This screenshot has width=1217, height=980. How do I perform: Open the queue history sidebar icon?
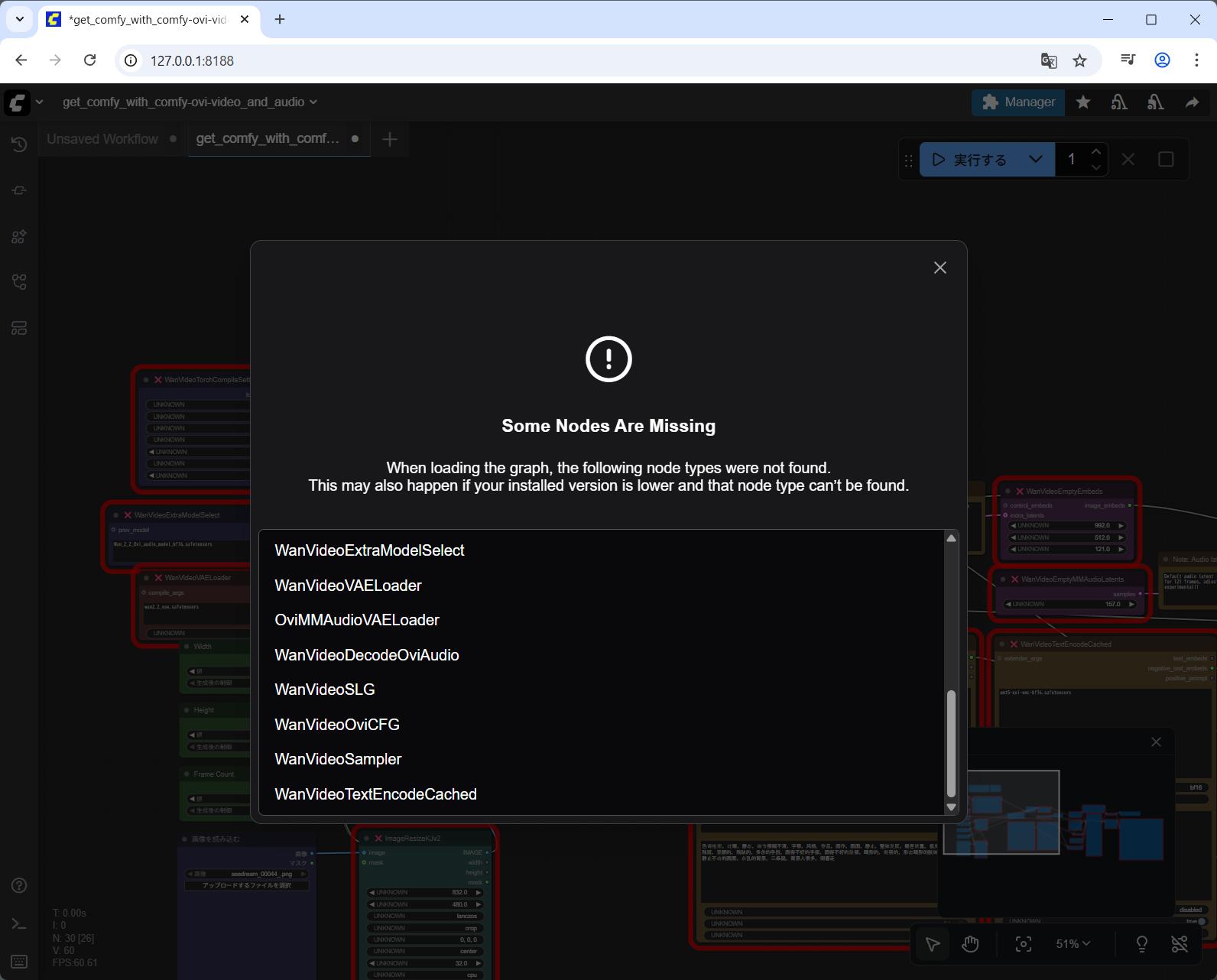point(19,144)
